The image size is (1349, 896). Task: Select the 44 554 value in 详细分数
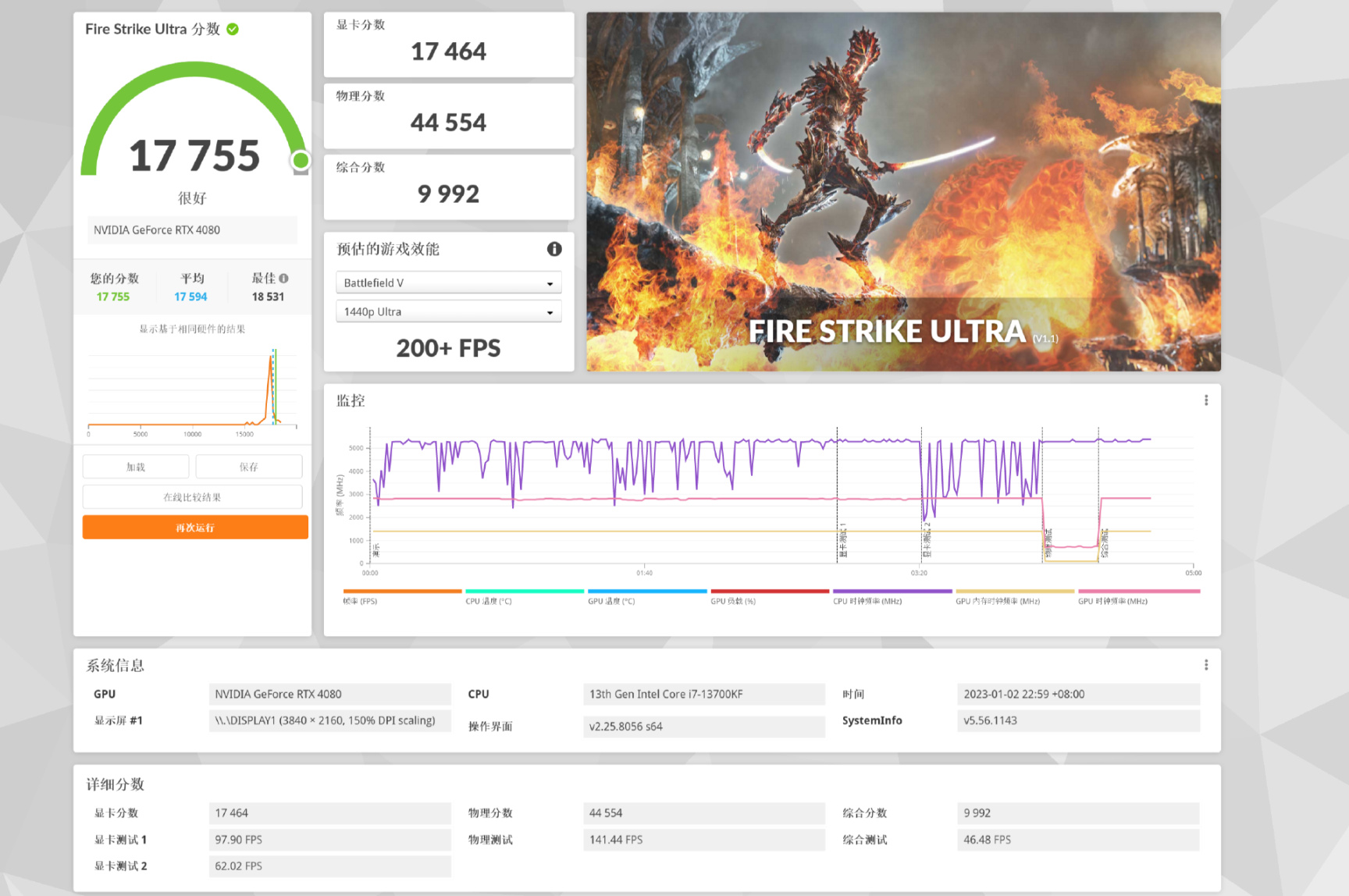pyautogui.click(x=703, y=813)
